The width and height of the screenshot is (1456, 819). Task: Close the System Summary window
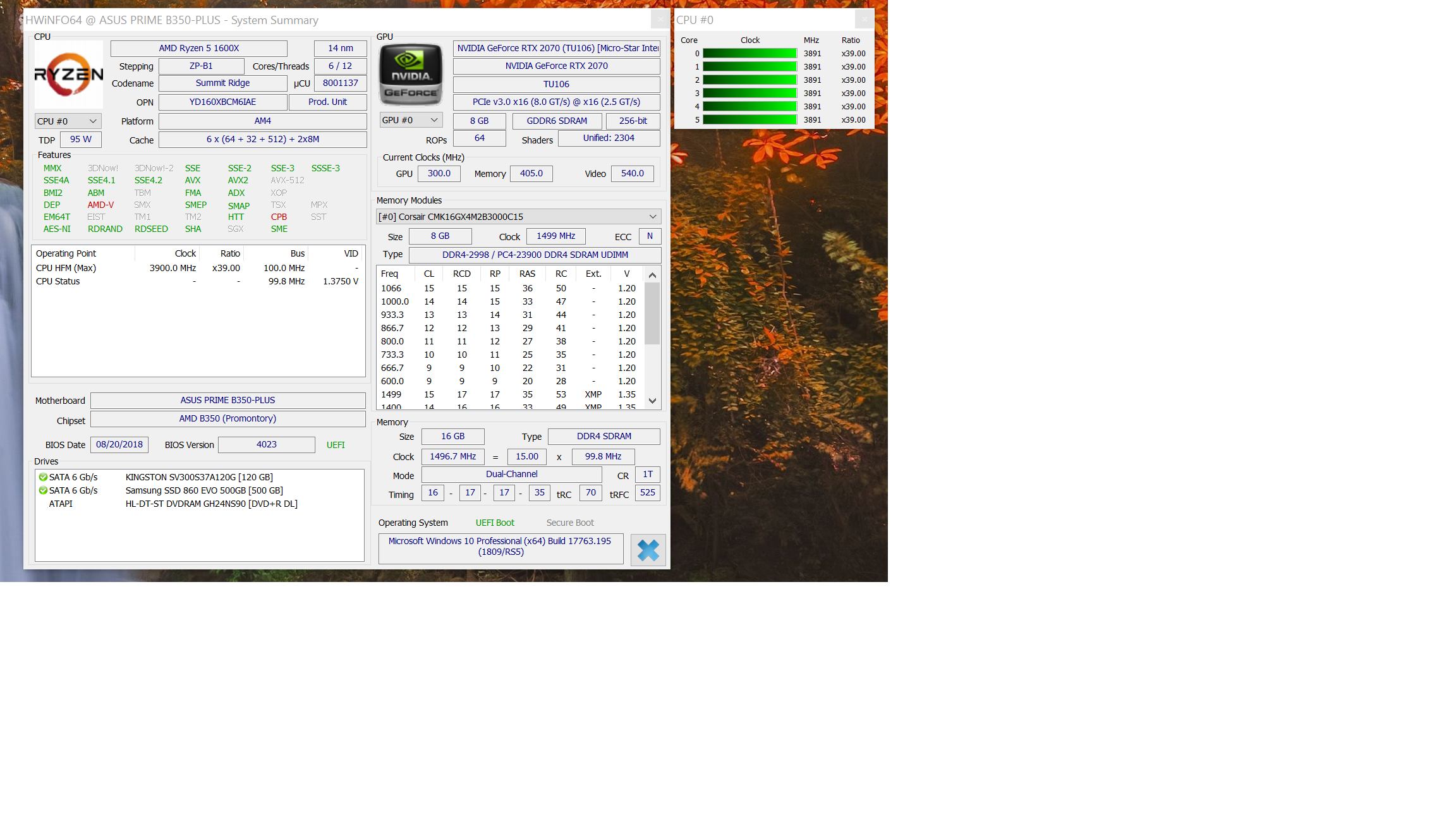(x=660, y=20)
